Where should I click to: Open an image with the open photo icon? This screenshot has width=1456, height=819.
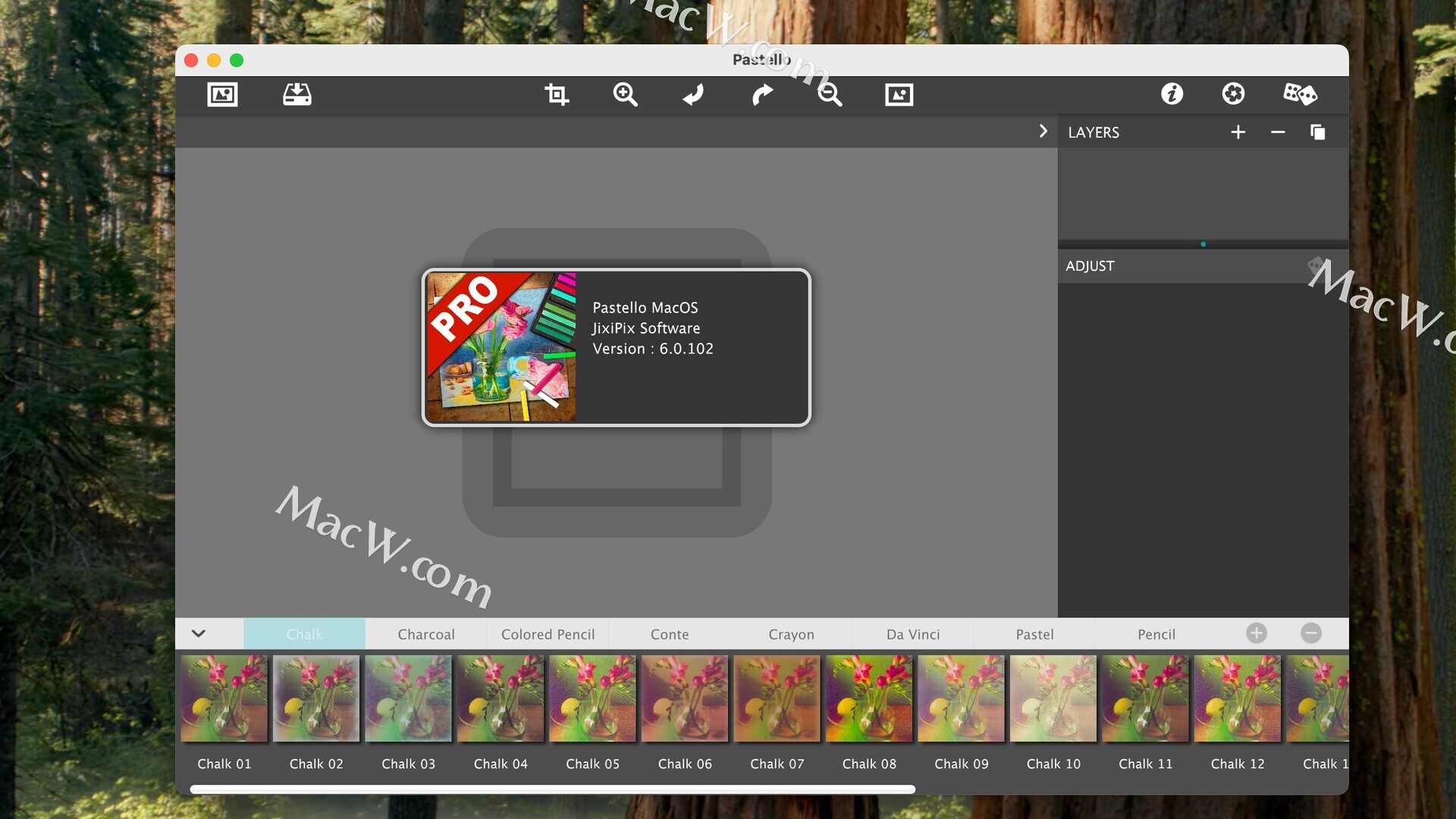222,95
